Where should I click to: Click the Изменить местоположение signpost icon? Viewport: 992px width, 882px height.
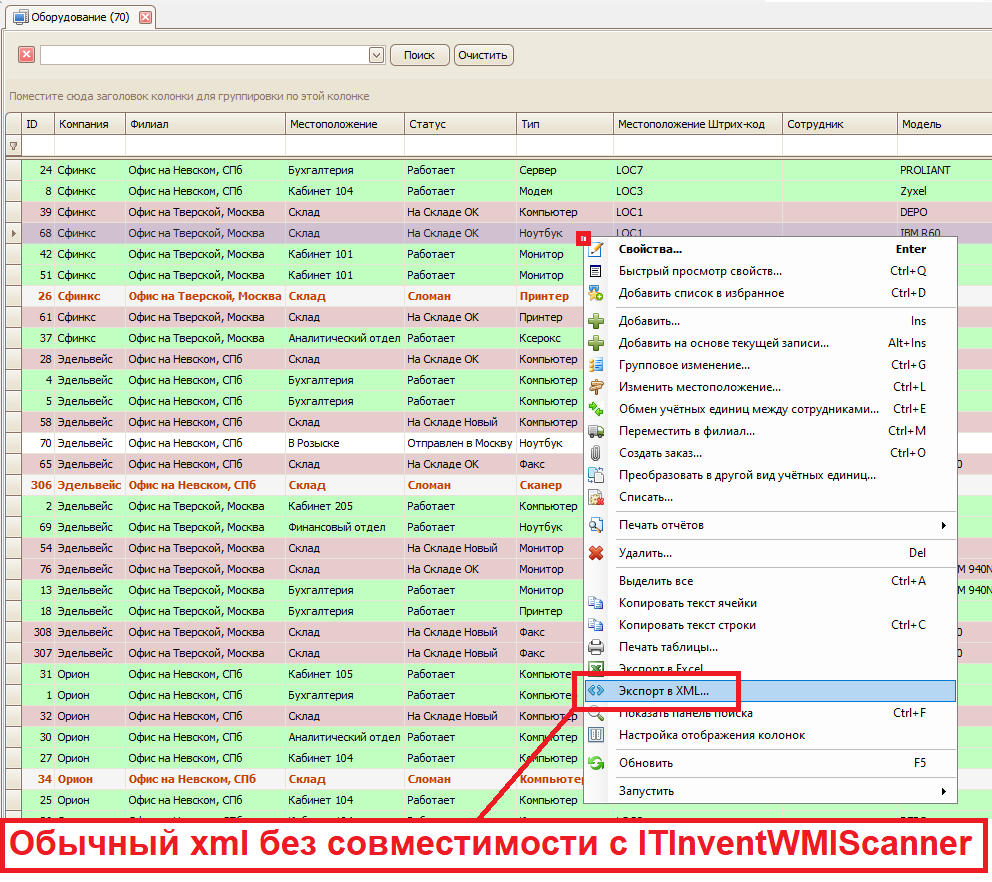595,387
